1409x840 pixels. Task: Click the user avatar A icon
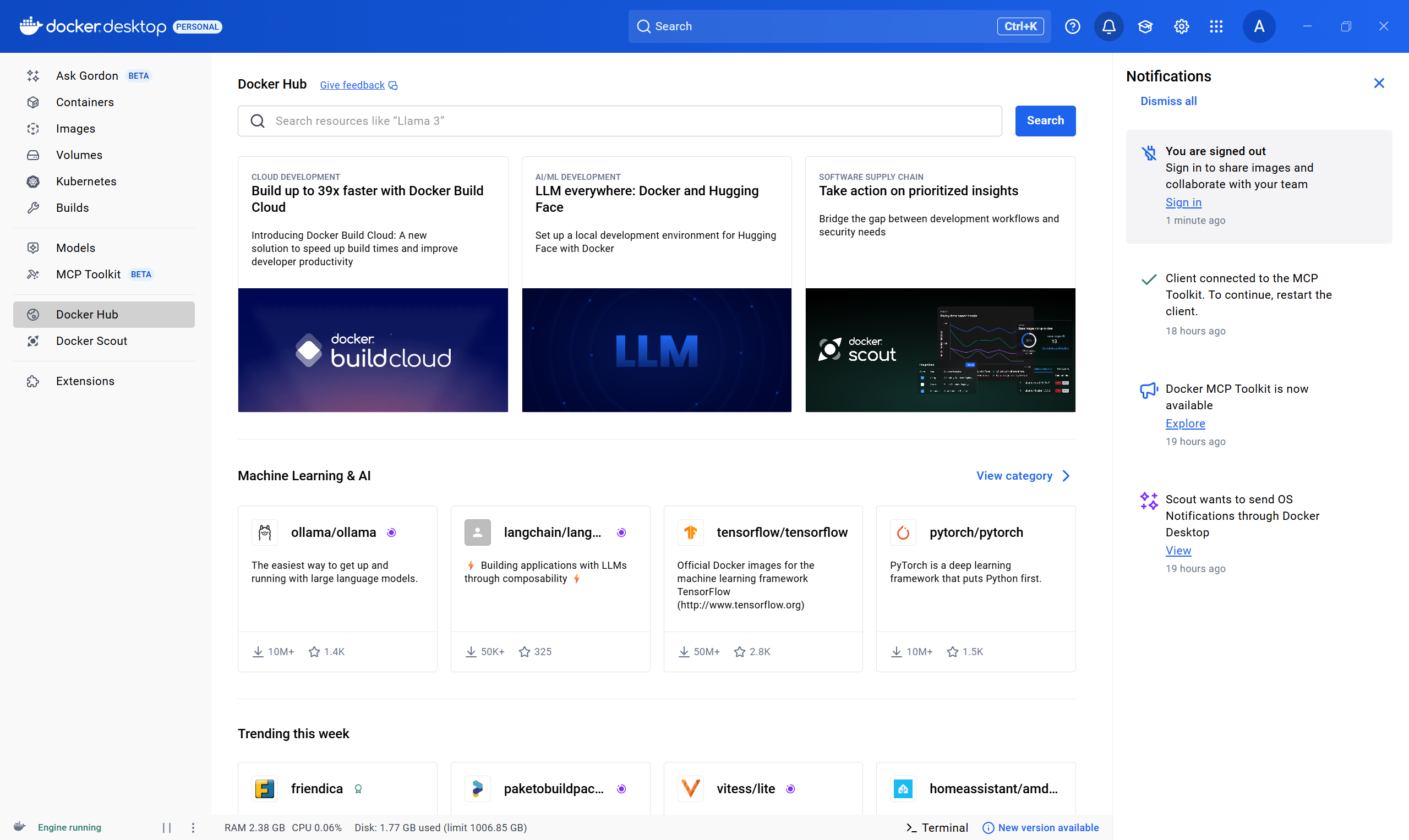pyautogui.click(x=1258, y=26)
